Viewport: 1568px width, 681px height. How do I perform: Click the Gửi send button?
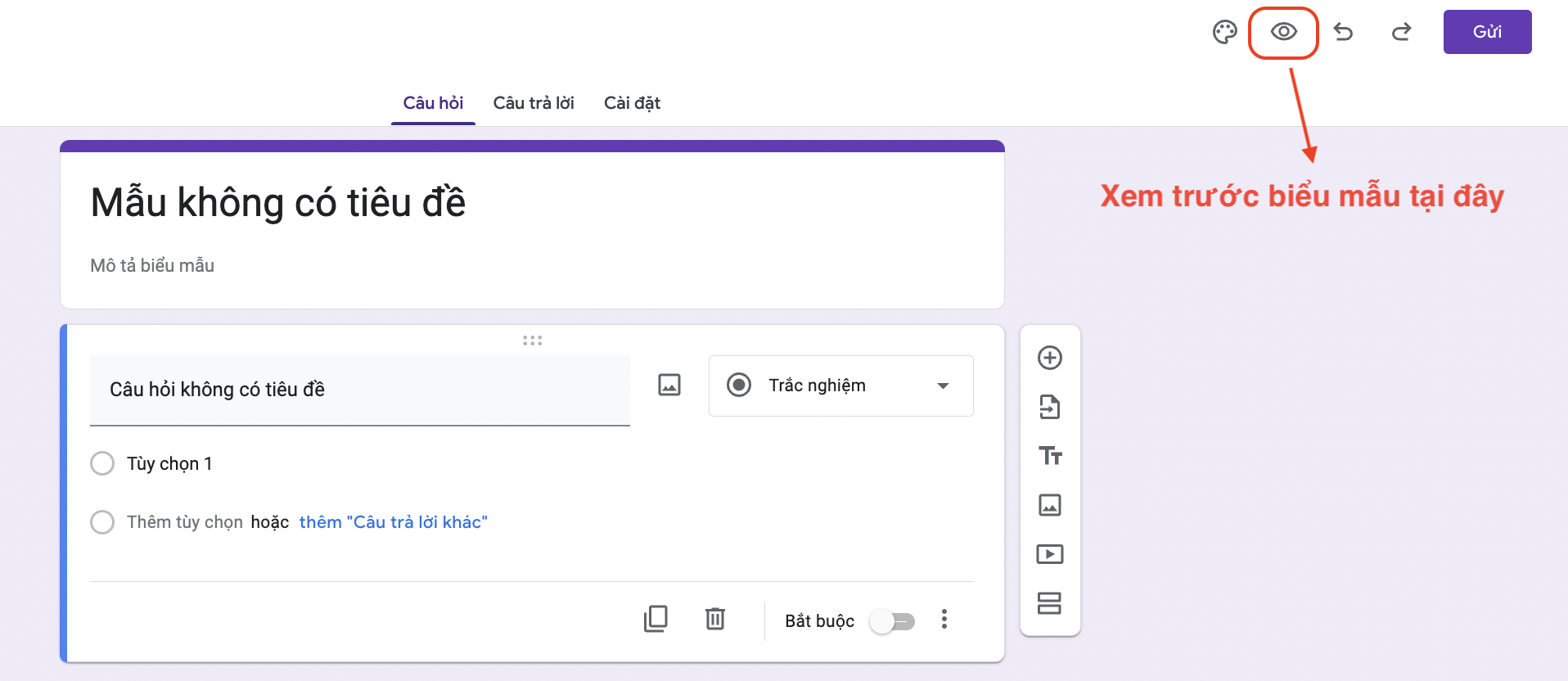[x=1487, y=32]
